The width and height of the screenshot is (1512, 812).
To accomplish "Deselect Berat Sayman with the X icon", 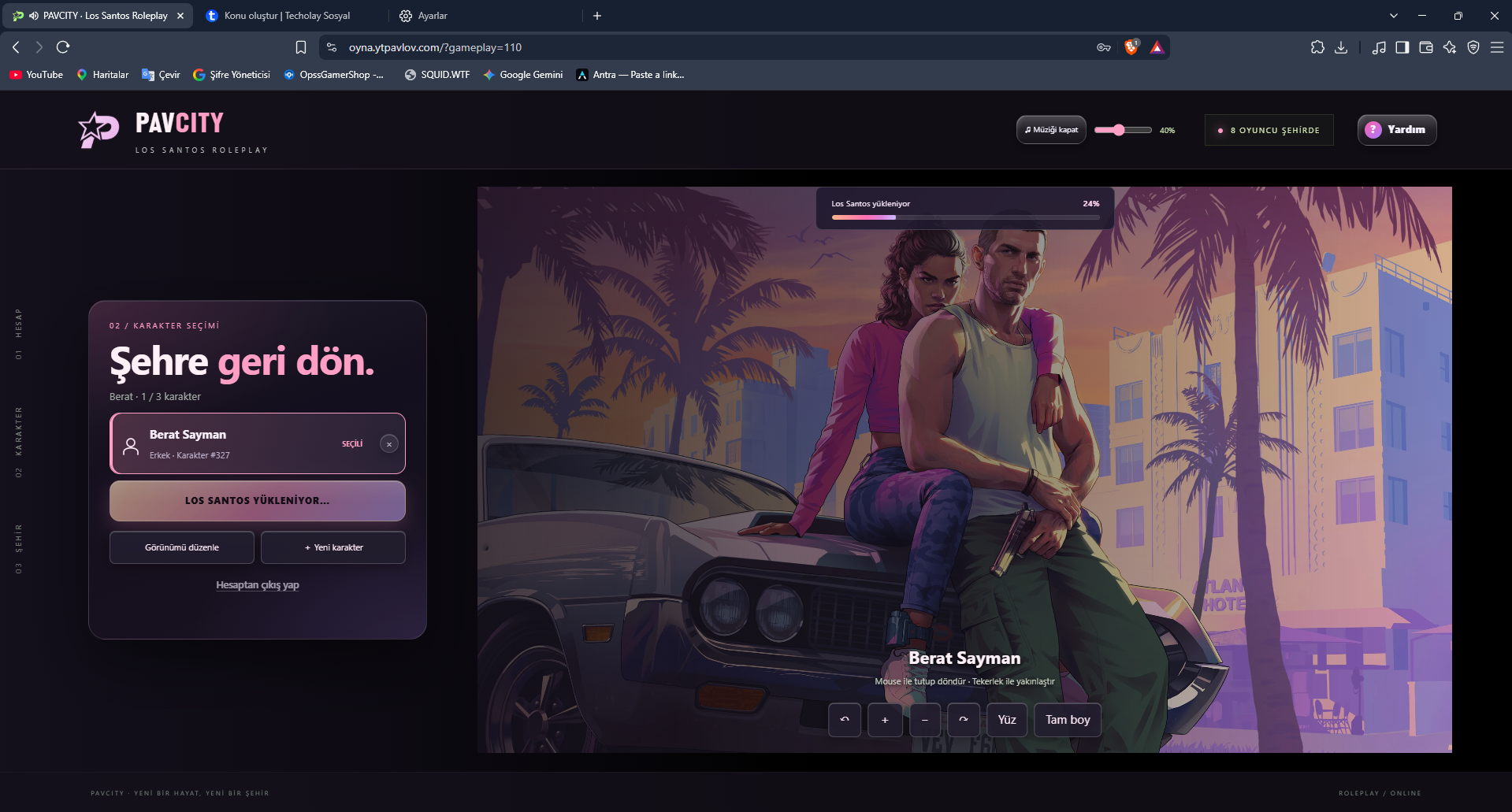I will 389,444.
